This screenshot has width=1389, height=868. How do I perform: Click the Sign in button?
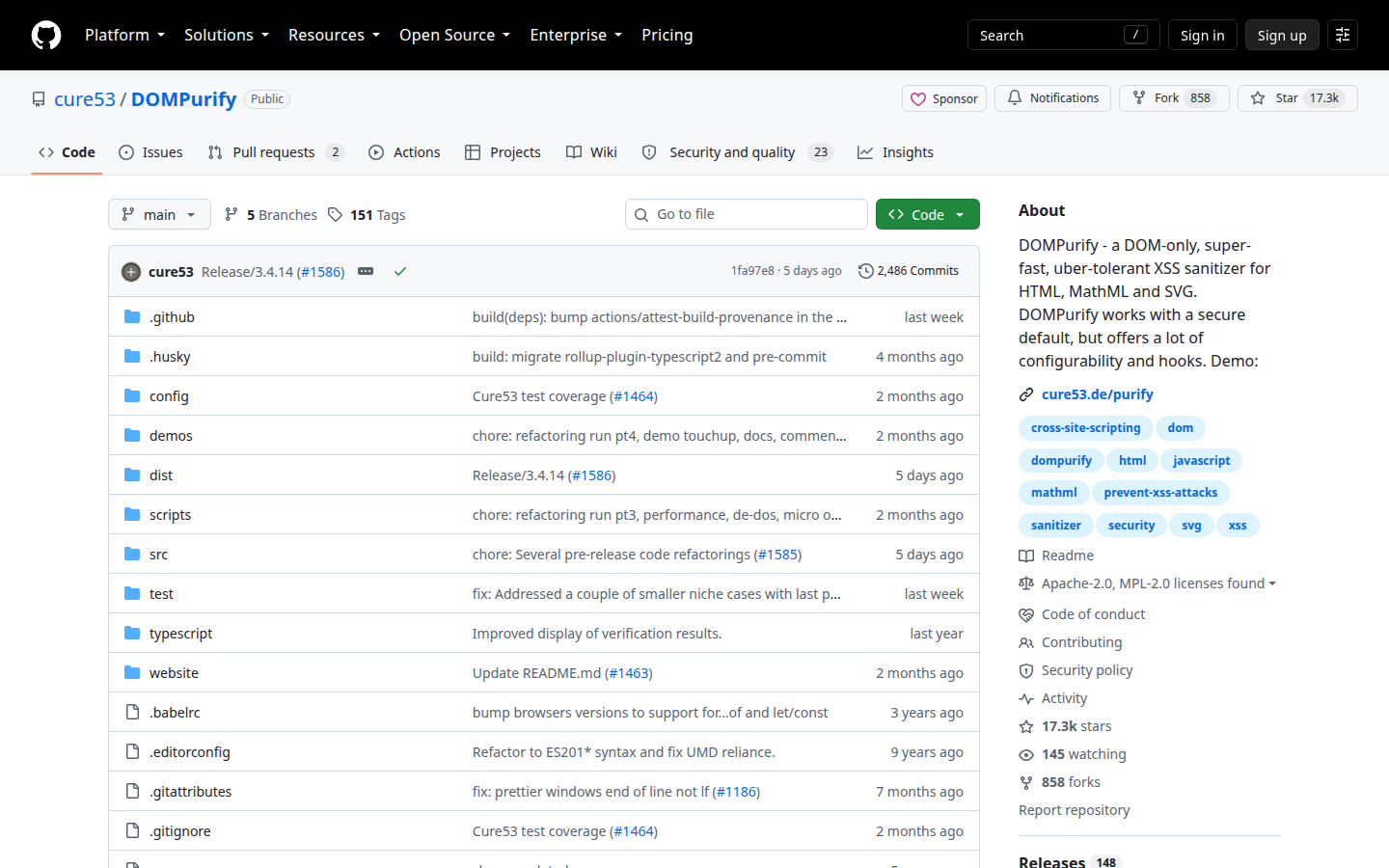click(1202, 35)
